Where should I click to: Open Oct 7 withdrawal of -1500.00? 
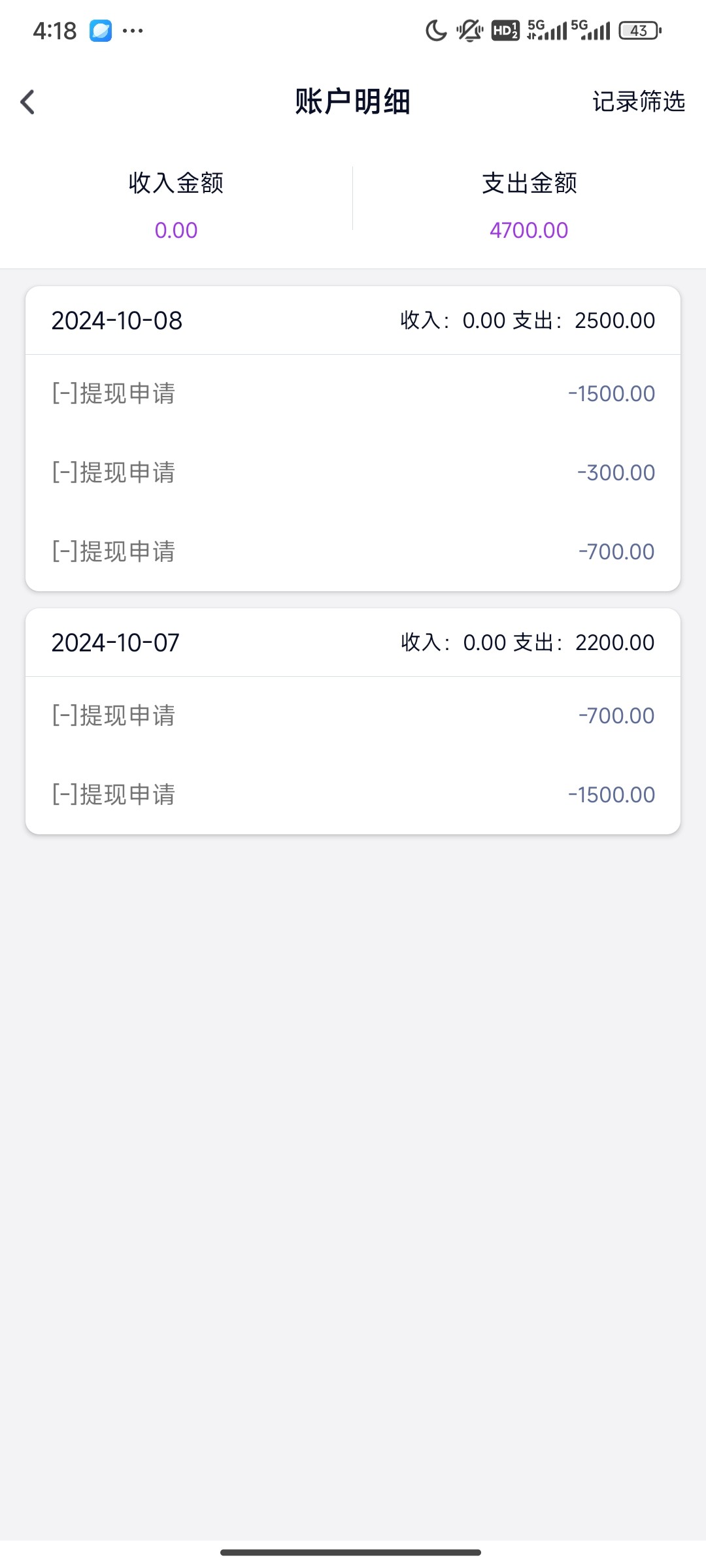(x=353, y=794)
